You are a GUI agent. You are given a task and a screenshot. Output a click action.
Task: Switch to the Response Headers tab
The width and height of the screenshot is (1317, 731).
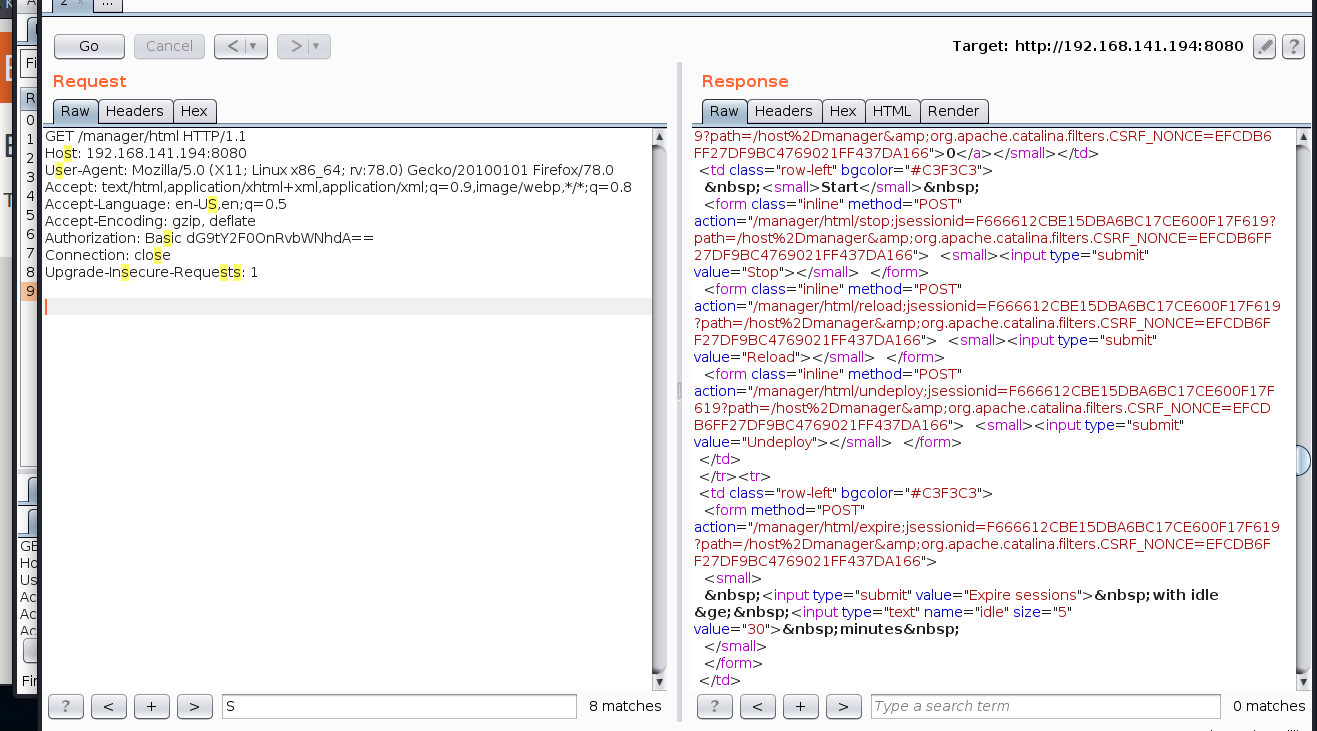784,111
